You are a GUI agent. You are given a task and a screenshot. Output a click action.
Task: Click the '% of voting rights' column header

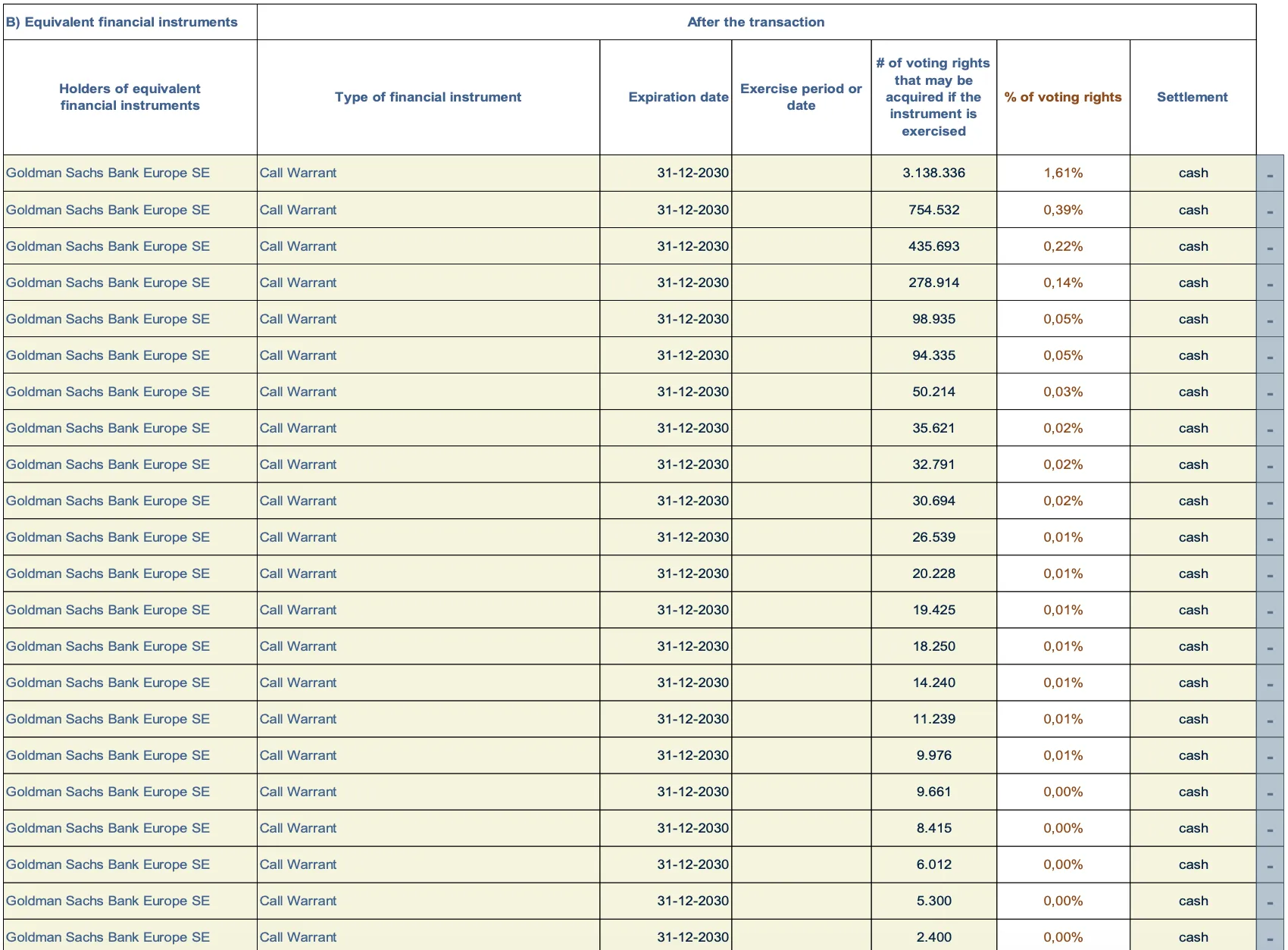tap(1063, 97)
